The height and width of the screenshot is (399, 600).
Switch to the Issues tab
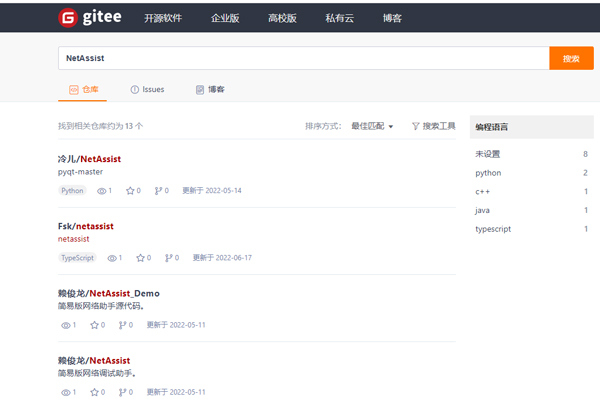coord(148,90)
